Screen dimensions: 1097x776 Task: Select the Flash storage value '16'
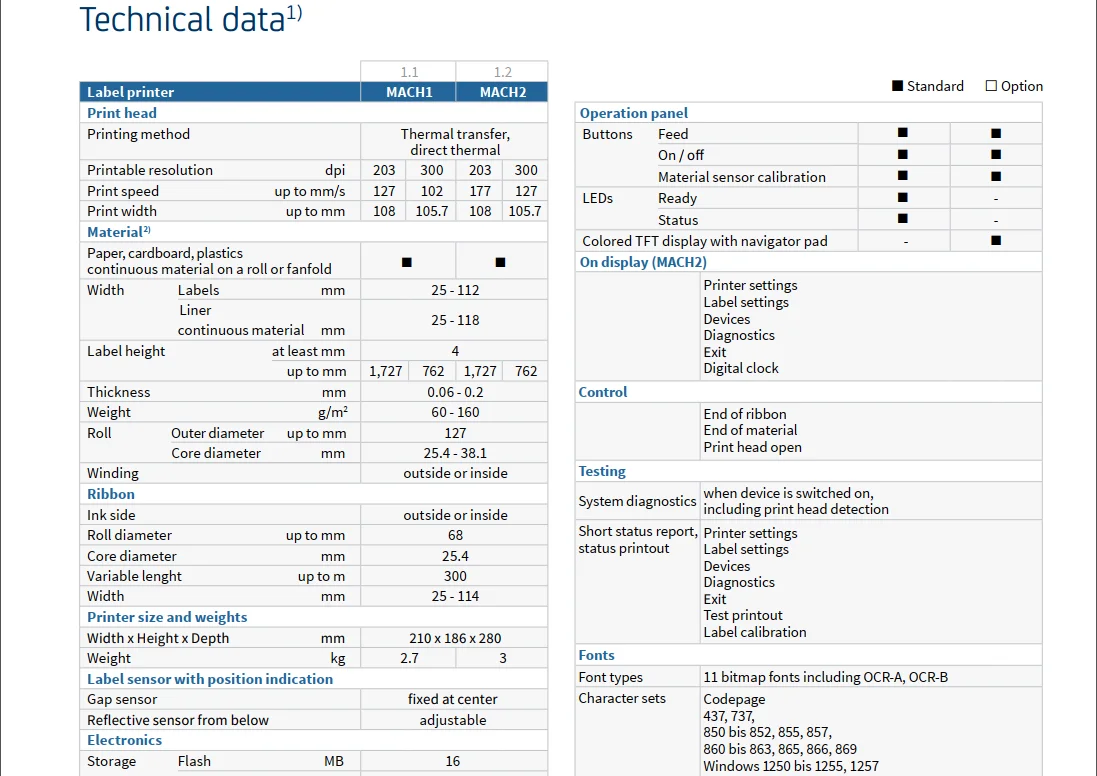(453, 761)
